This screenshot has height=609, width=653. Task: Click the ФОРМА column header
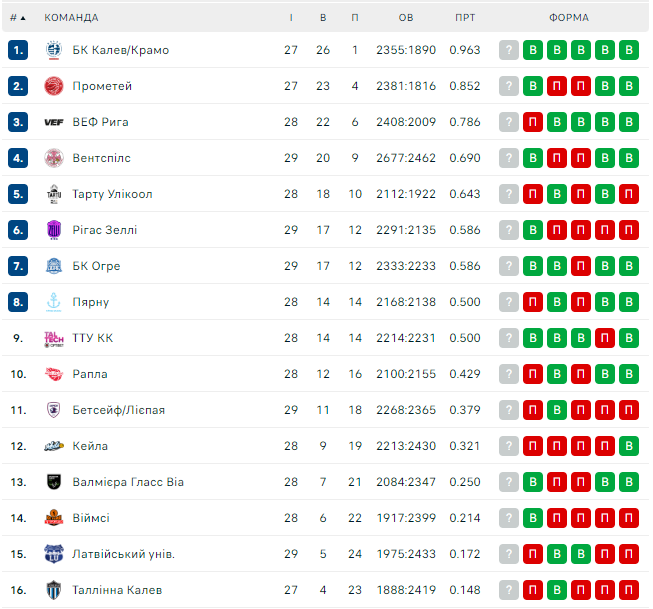pos(569,17)
